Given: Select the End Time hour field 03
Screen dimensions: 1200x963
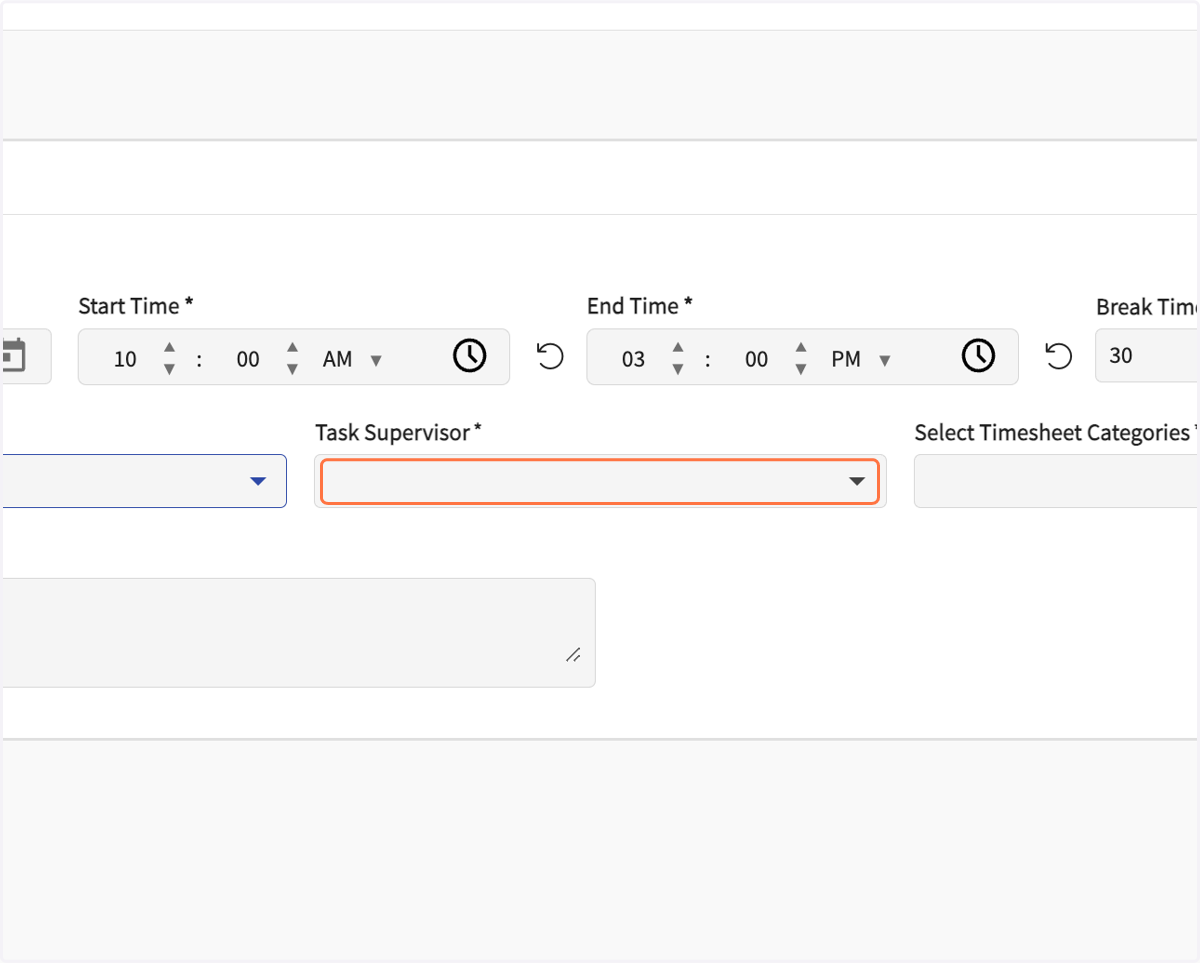Looking at the screenshot, I should 634,359.
